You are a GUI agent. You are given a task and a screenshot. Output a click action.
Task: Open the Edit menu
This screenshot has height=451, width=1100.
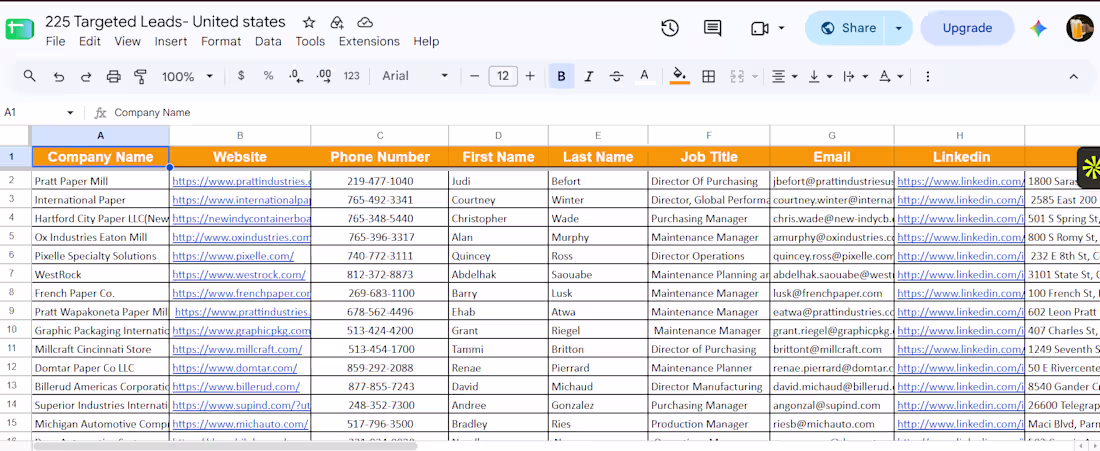pyautogui.click(x=90, y=41)
